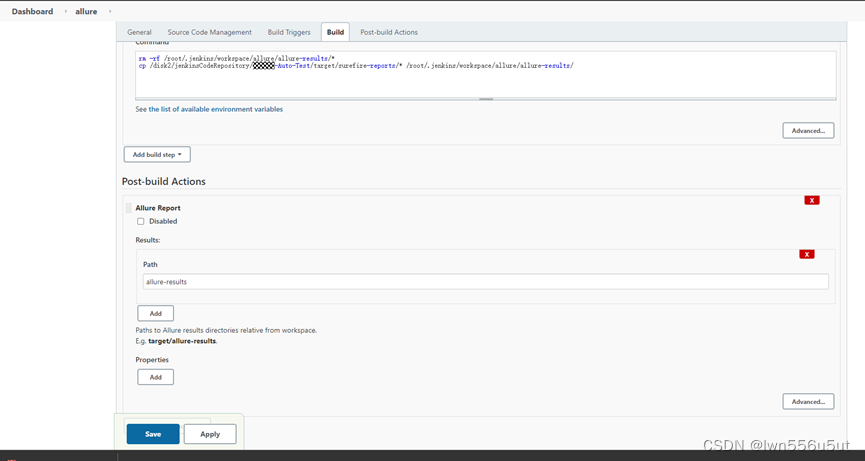The width and height of the screenshot is (865, 461).
Task: Expand the arrow after Dashboard breadcrumb
Action: pyautogui.click(x=65, y=11)
